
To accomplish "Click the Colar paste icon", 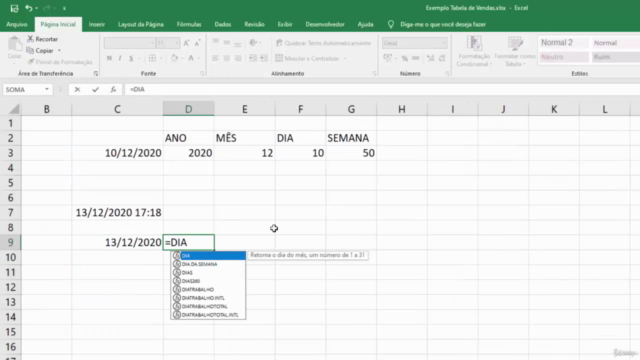I will click(x=15, y=43).
